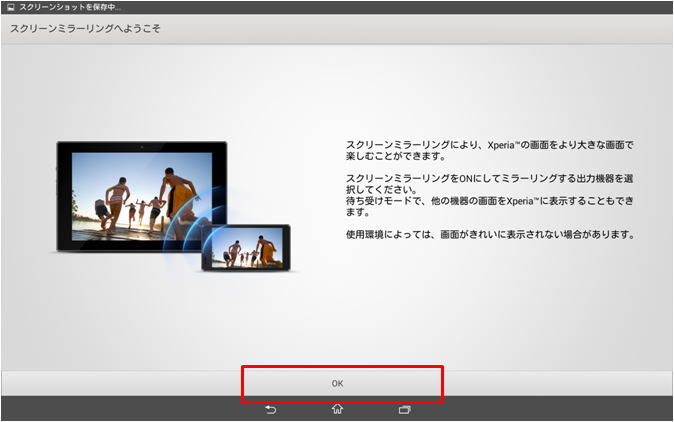Tap the small smartphone illustration
Screen dimensions: 674x422
(245, 247)
